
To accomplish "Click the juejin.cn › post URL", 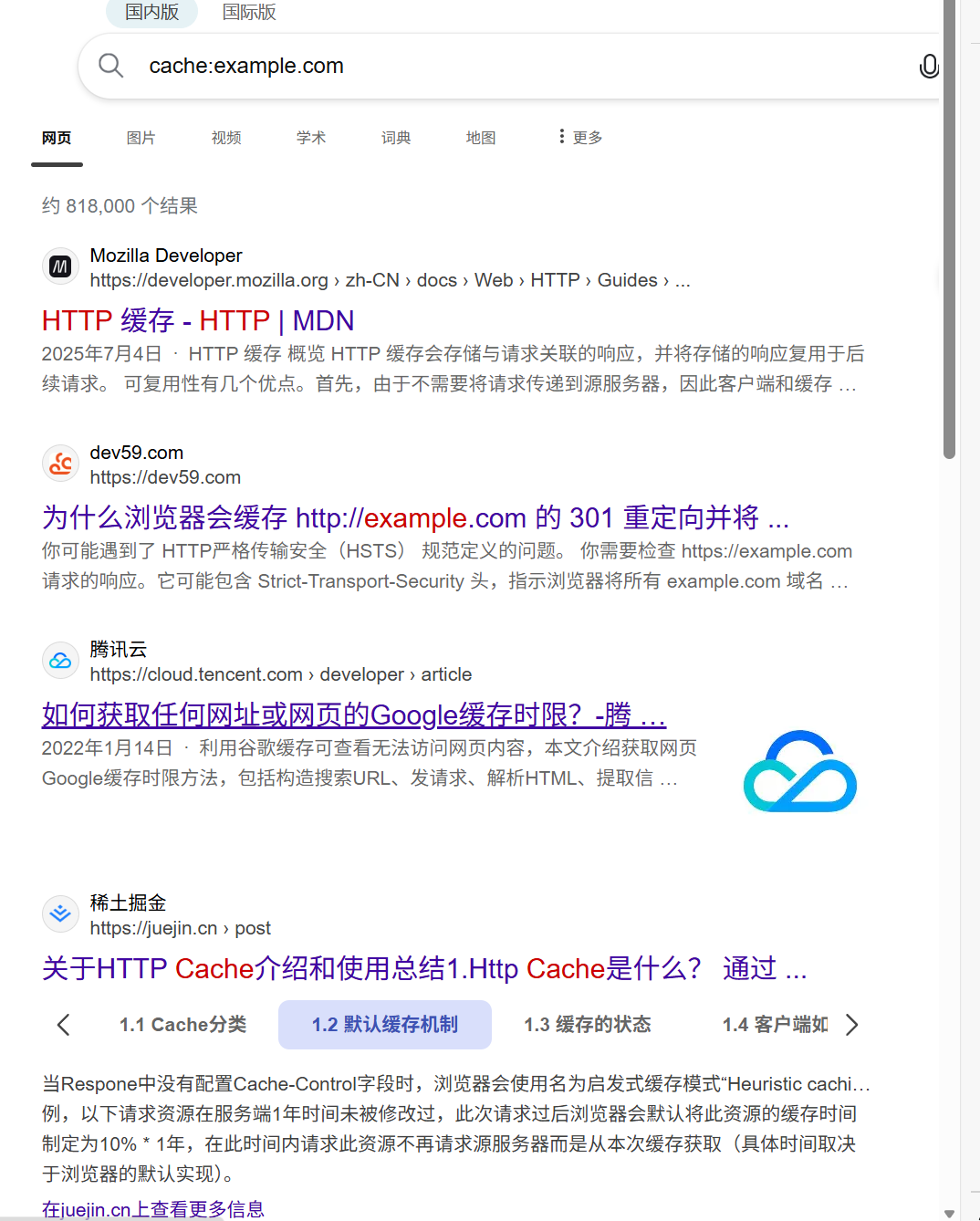I will click(x=181, y=928).
